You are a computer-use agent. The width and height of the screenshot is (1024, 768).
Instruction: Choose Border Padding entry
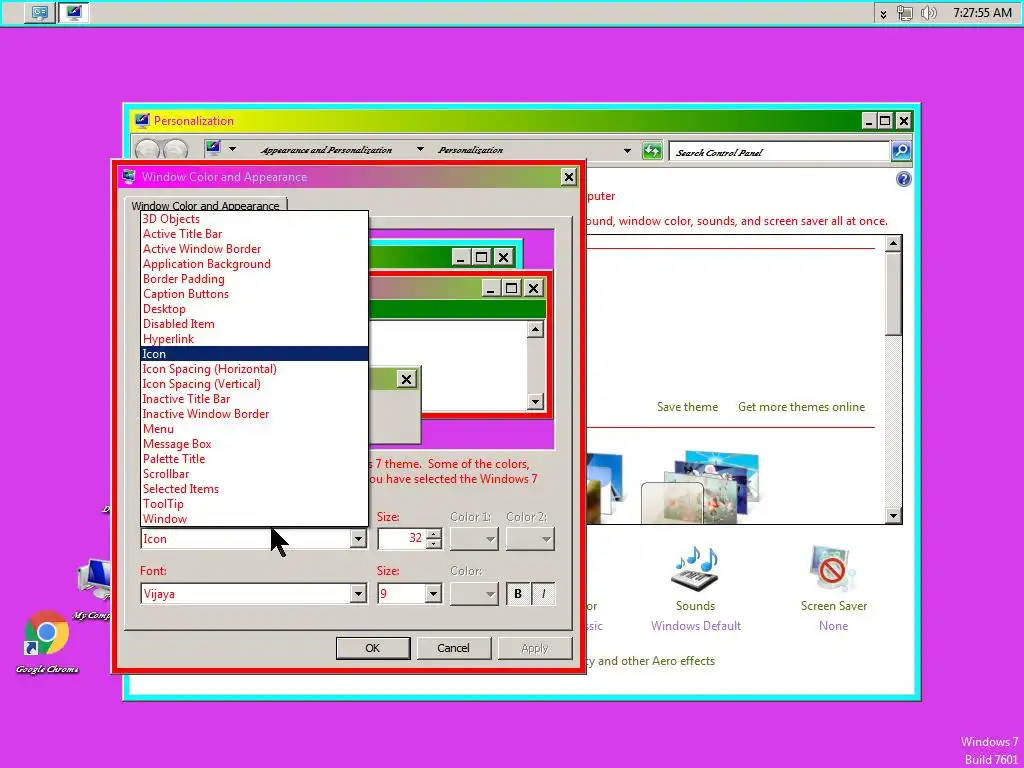255,279
